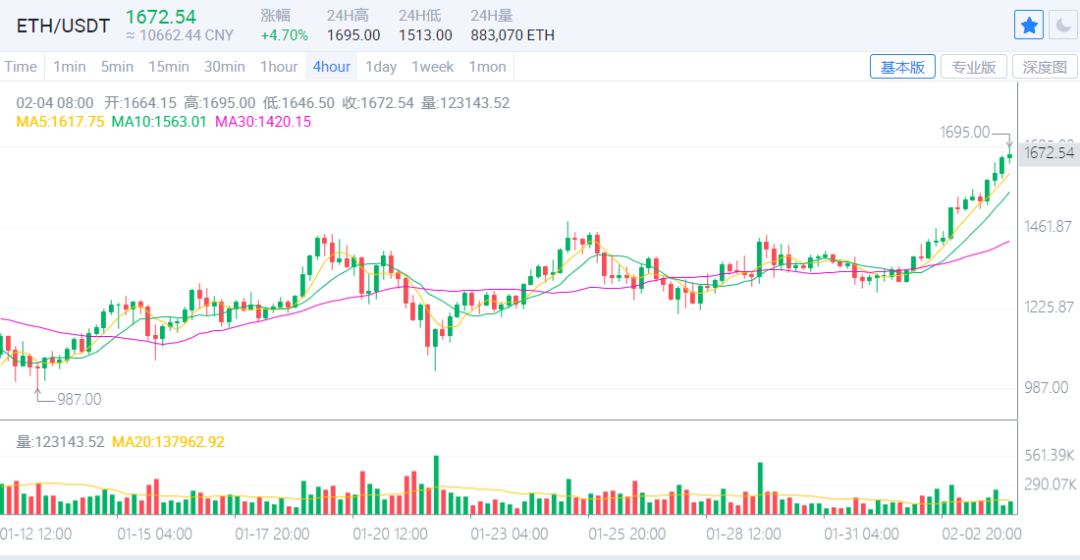Viewport: 1080px width, 560px height.
Task: Click the 02-04 08:00 candle timestamp text
Action: (55, 103)
